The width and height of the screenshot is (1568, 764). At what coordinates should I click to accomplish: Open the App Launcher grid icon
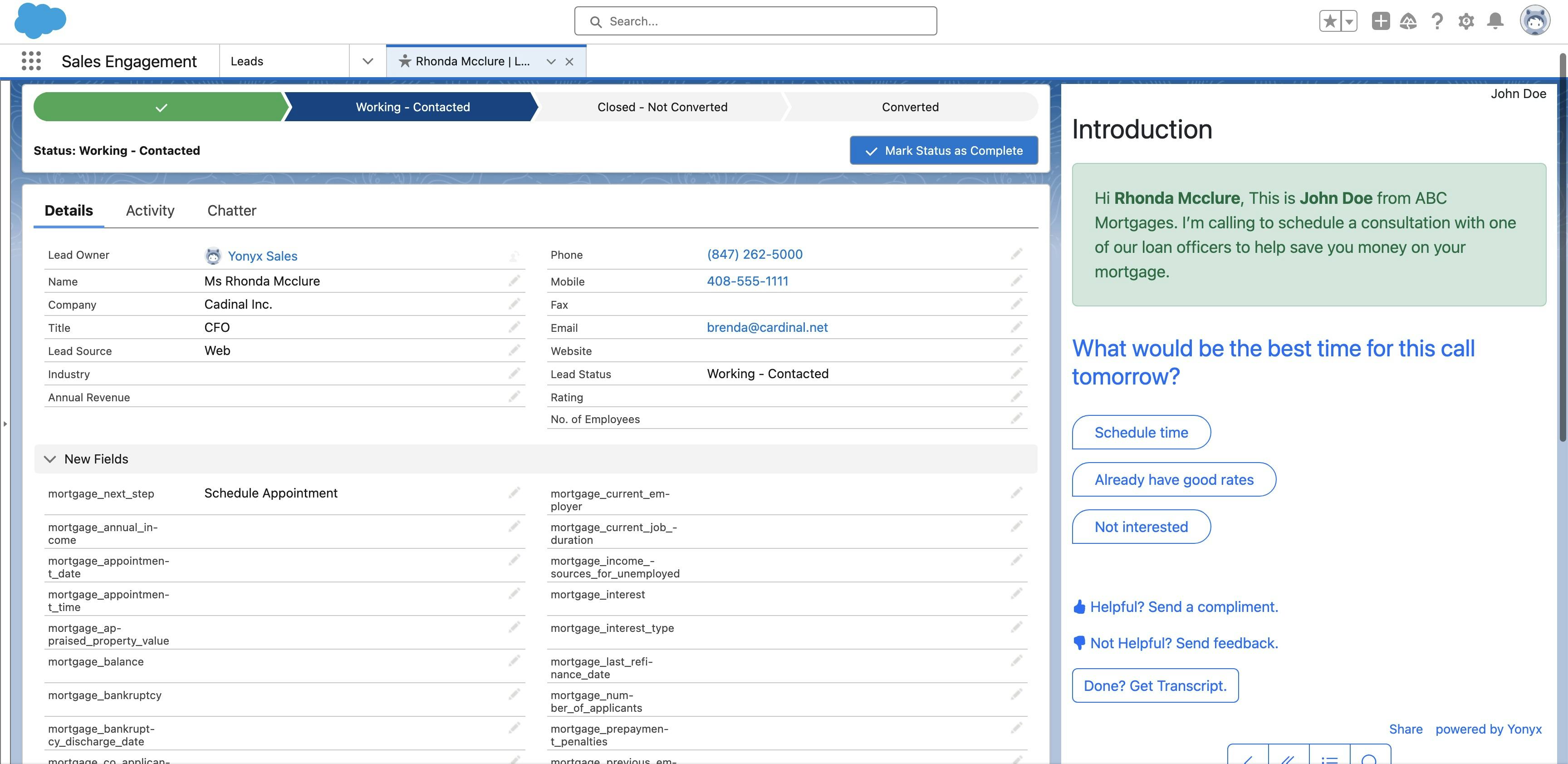31,61
